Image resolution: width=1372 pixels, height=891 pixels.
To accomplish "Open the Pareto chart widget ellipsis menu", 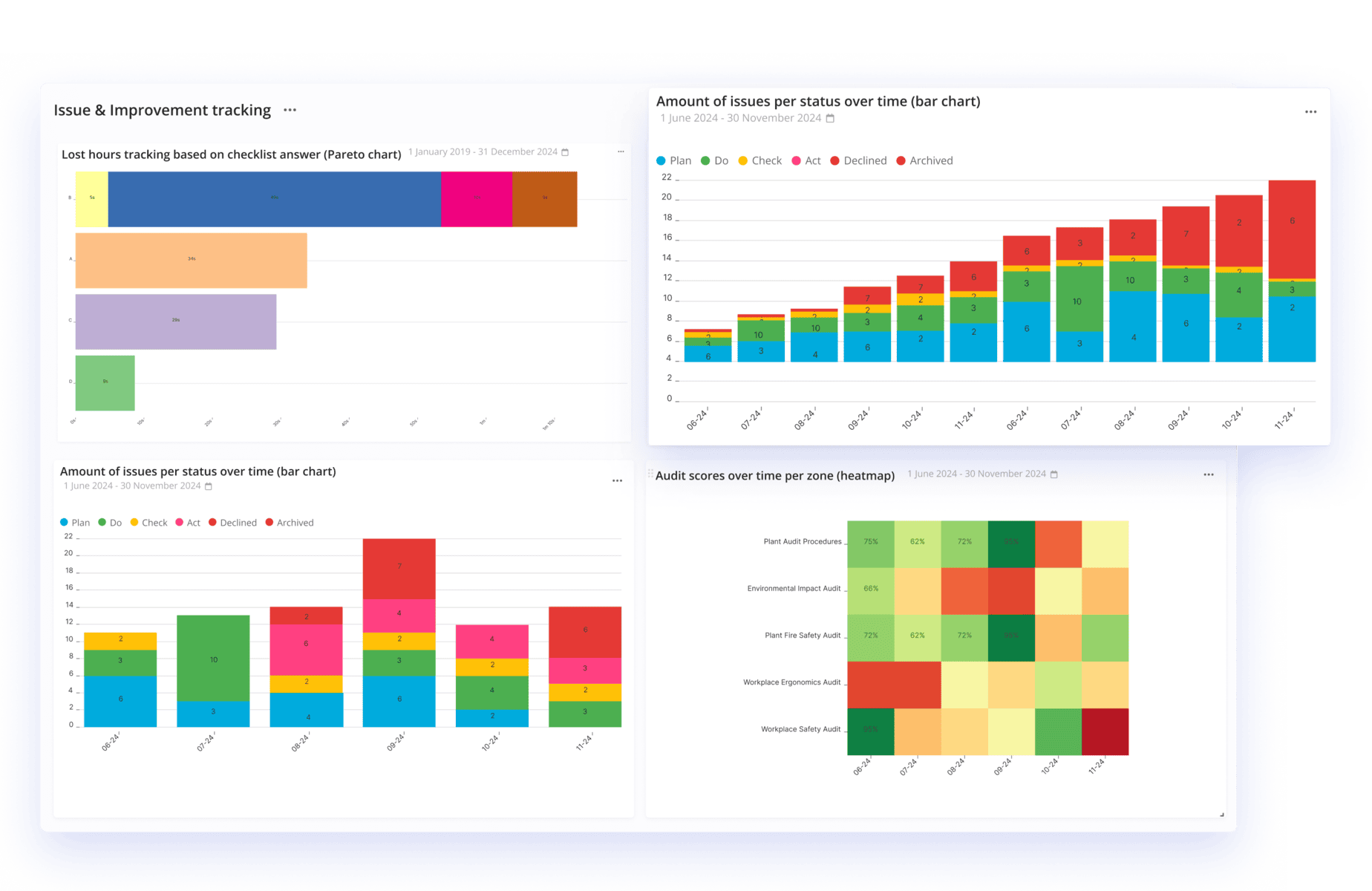I will click(621, 151).
